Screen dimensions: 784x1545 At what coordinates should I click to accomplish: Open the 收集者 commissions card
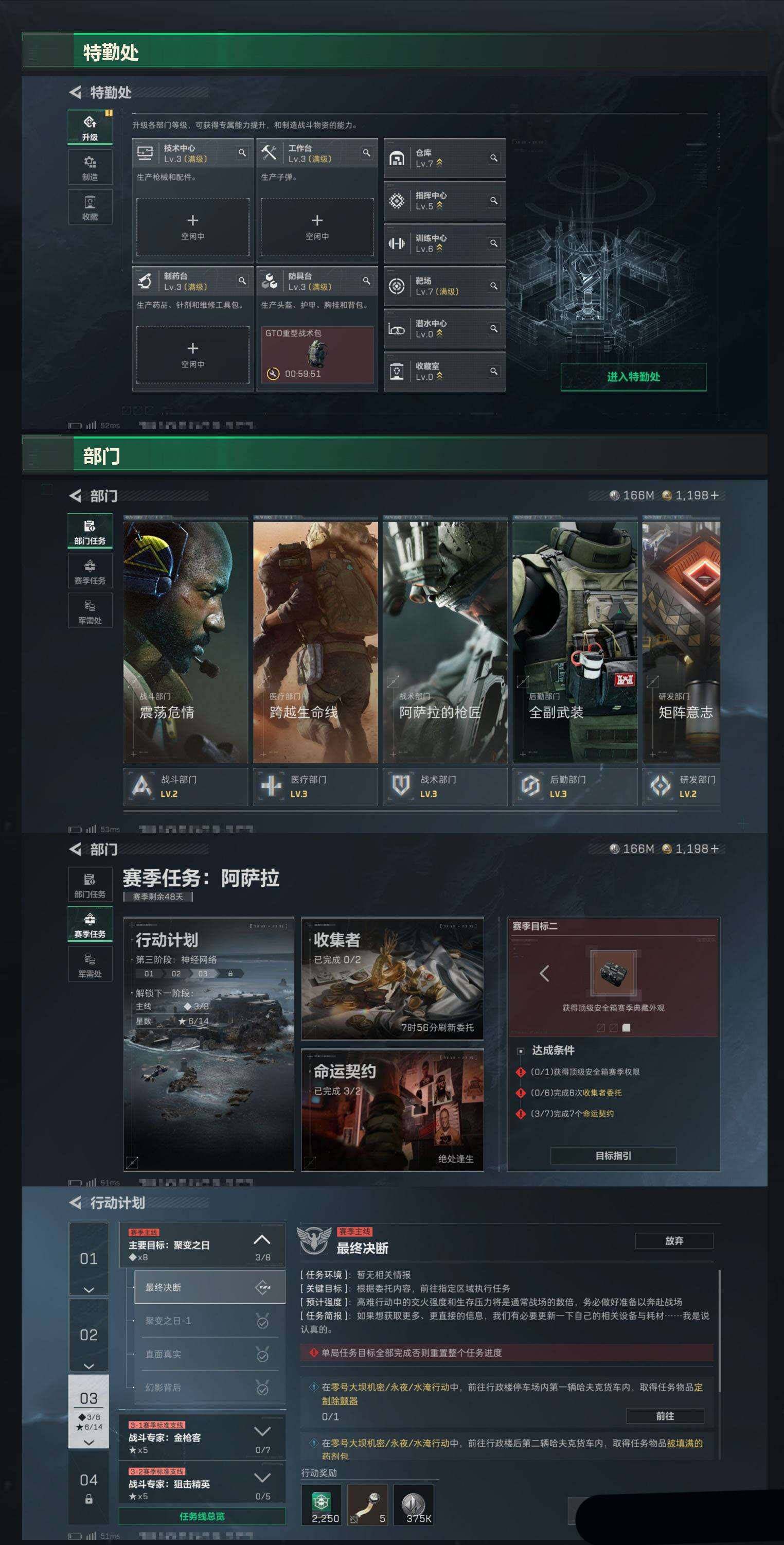(x=393, y=978)
